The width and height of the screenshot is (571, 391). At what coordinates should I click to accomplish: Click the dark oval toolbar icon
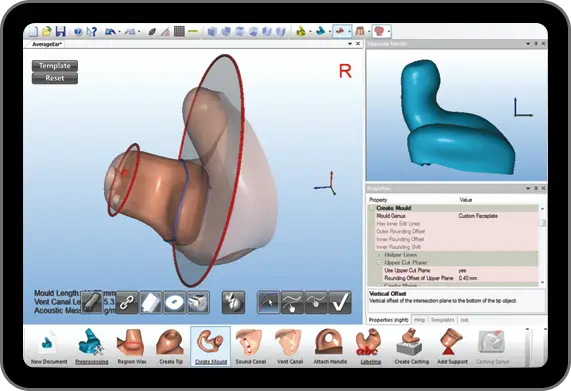(x=152, y=32)
